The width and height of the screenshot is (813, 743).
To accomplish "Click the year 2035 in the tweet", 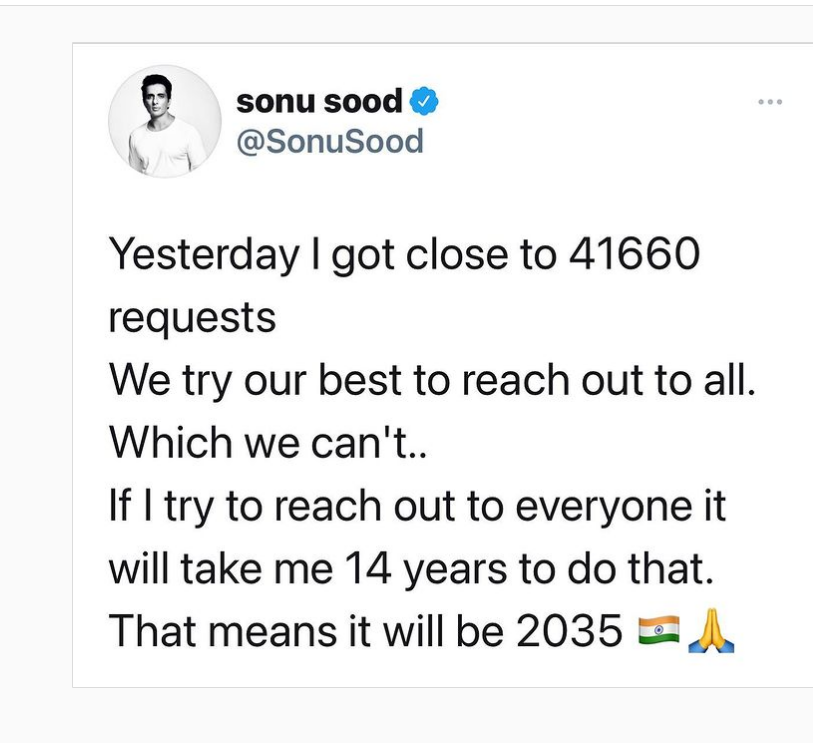I will [569, 631].
